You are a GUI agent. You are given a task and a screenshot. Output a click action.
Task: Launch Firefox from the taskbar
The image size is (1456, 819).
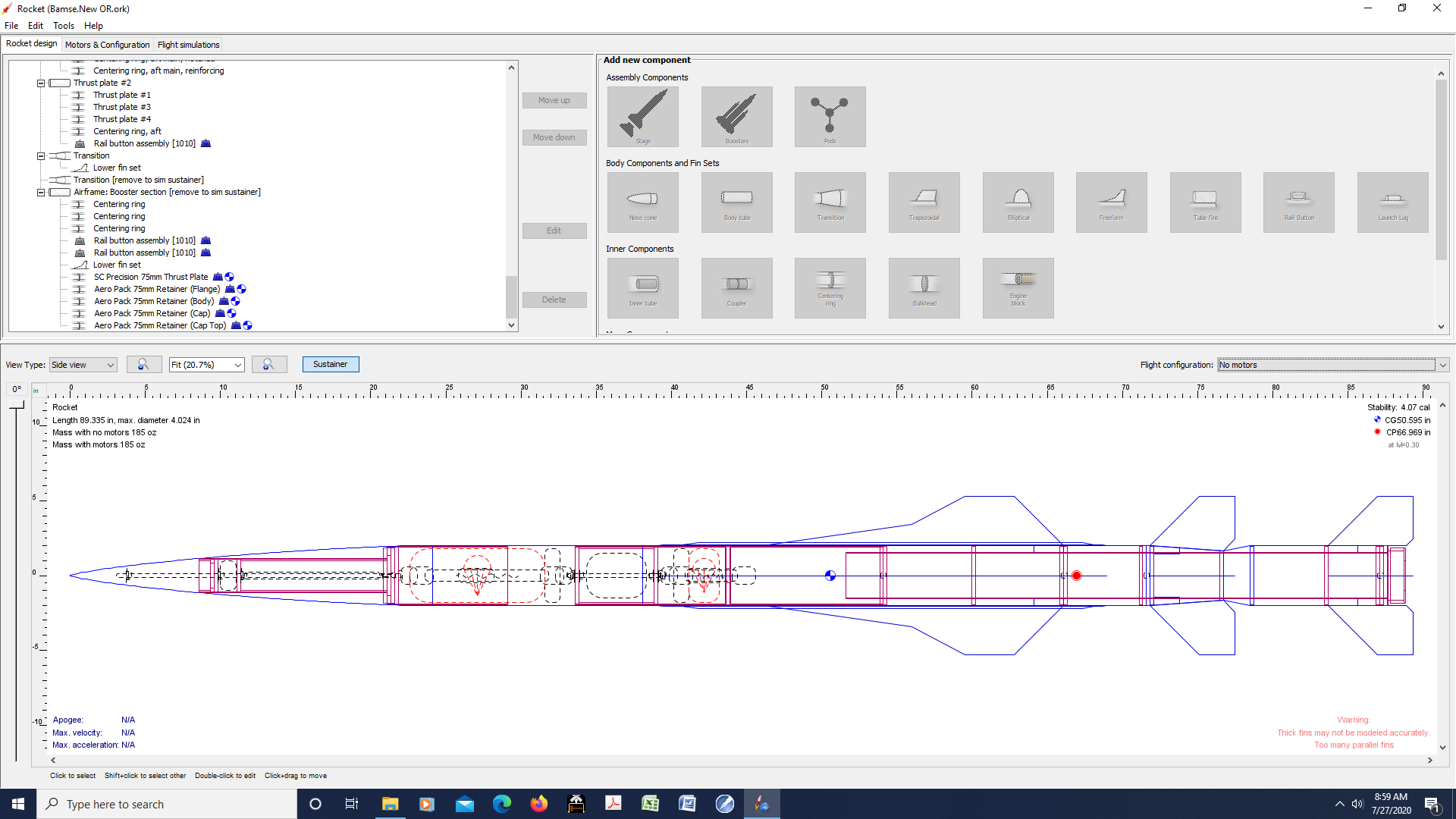click(539, 803)
